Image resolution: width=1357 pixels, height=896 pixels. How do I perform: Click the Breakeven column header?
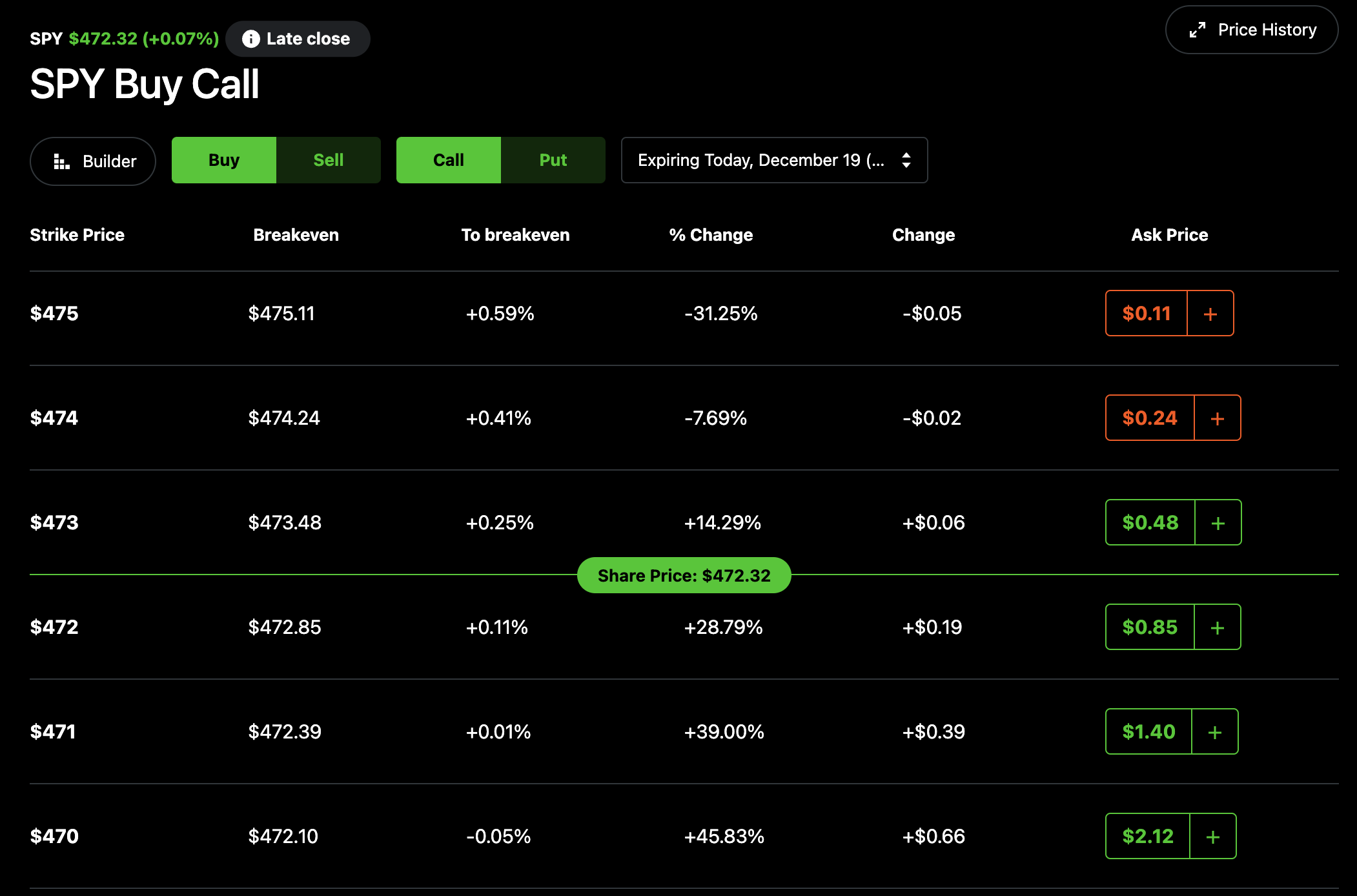(296, 235)
